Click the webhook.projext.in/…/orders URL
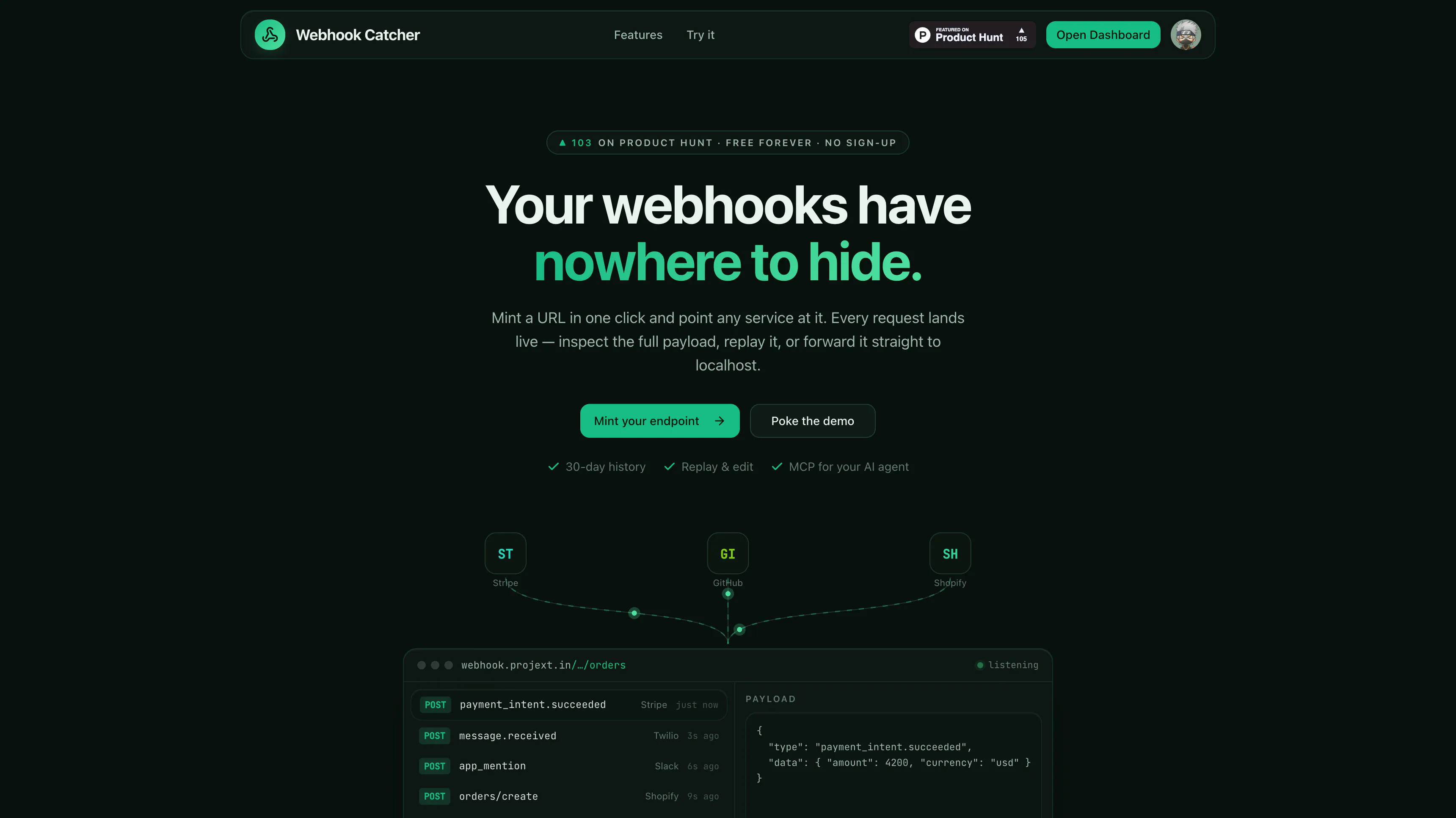This screenshot has width=1456, height=818. (x=543, y=665)
